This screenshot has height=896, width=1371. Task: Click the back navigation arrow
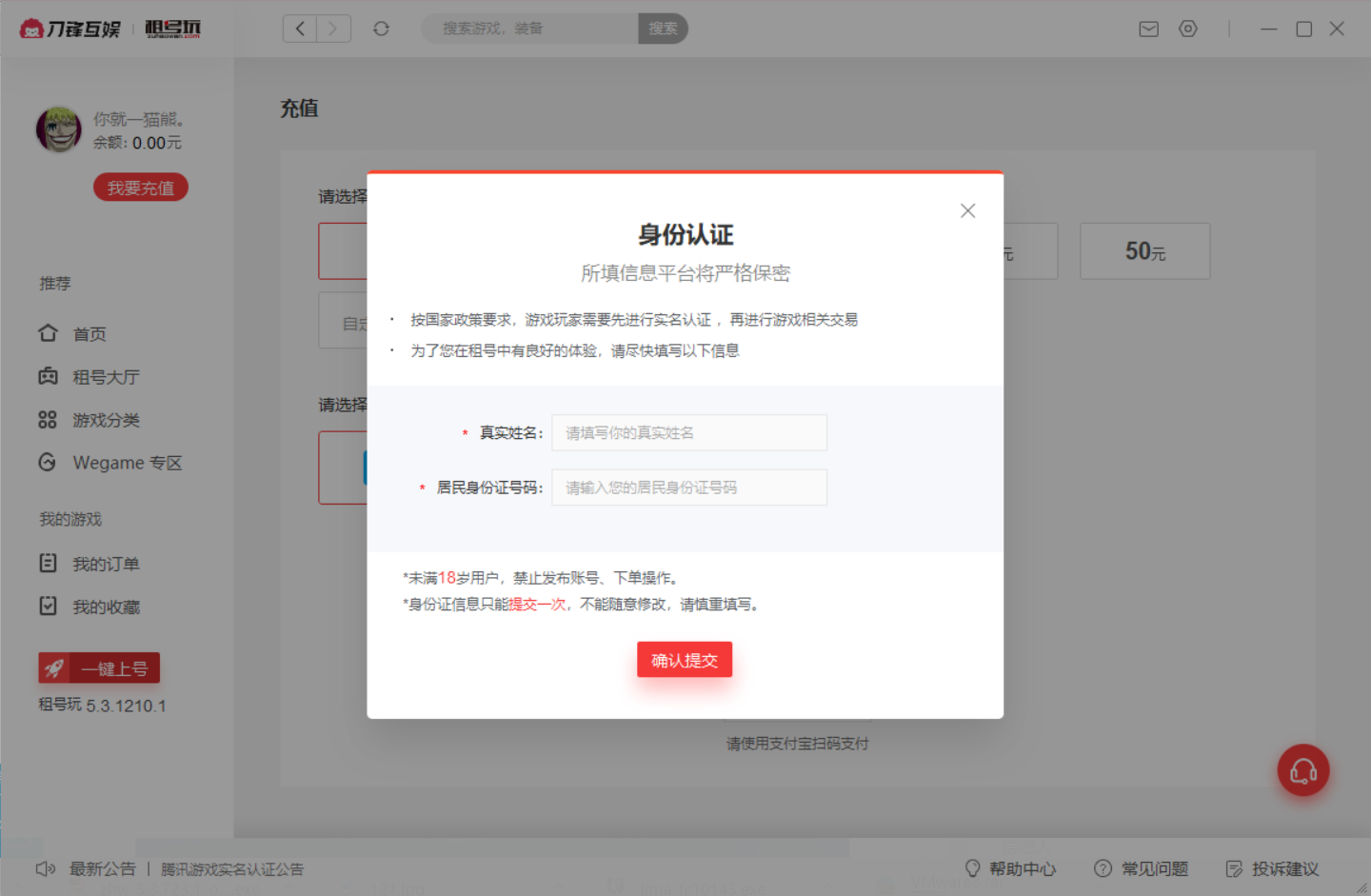(299, 29)
